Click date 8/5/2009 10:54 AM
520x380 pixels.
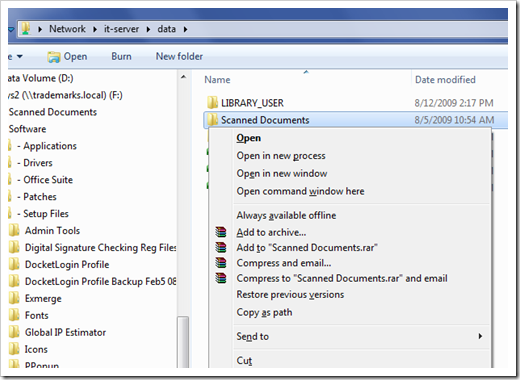coord(454,120)
